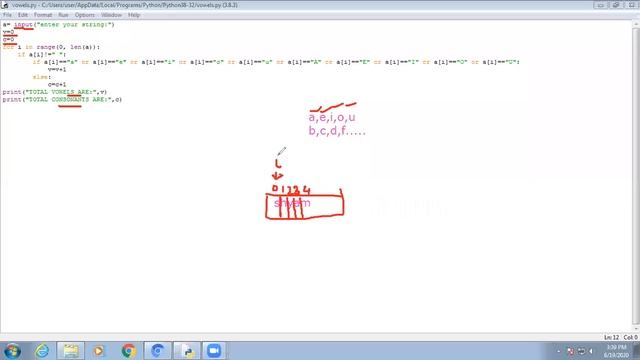Click the long vowel-check if condition line
The image size is (640, 360).
(276, 62)
